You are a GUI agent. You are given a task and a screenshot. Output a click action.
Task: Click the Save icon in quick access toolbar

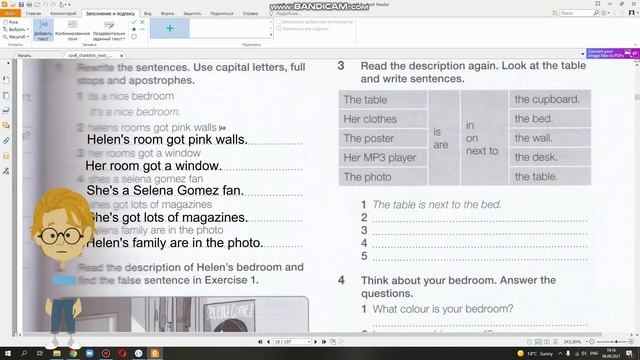[21, 4]
